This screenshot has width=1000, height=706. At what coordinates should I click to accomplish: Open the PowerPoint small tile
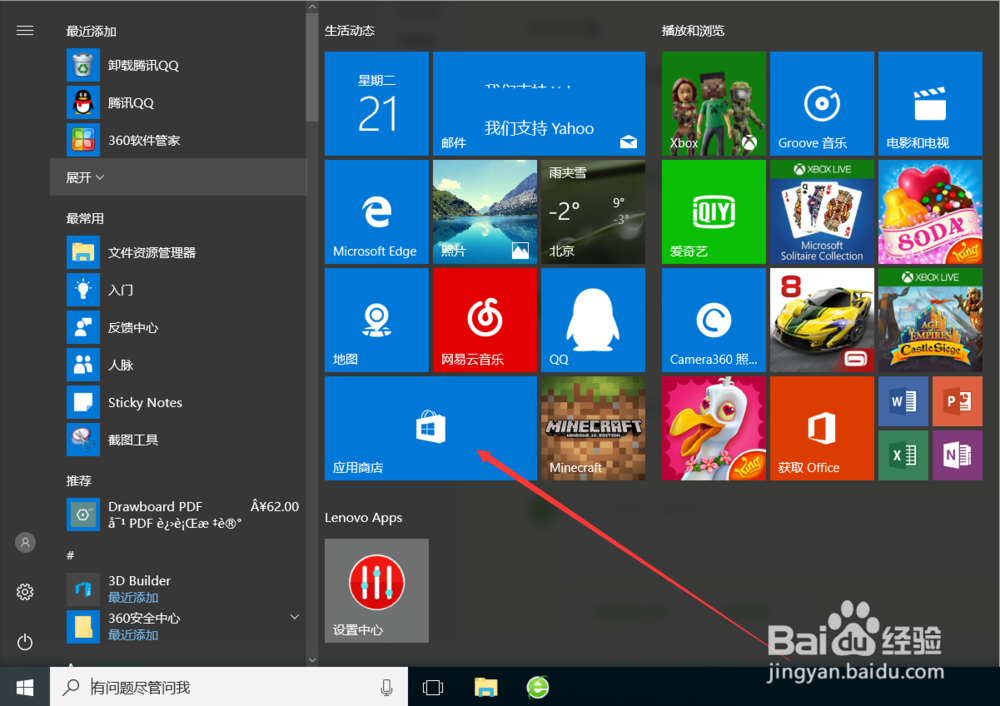pyautogui.click(x=957, y=401)
